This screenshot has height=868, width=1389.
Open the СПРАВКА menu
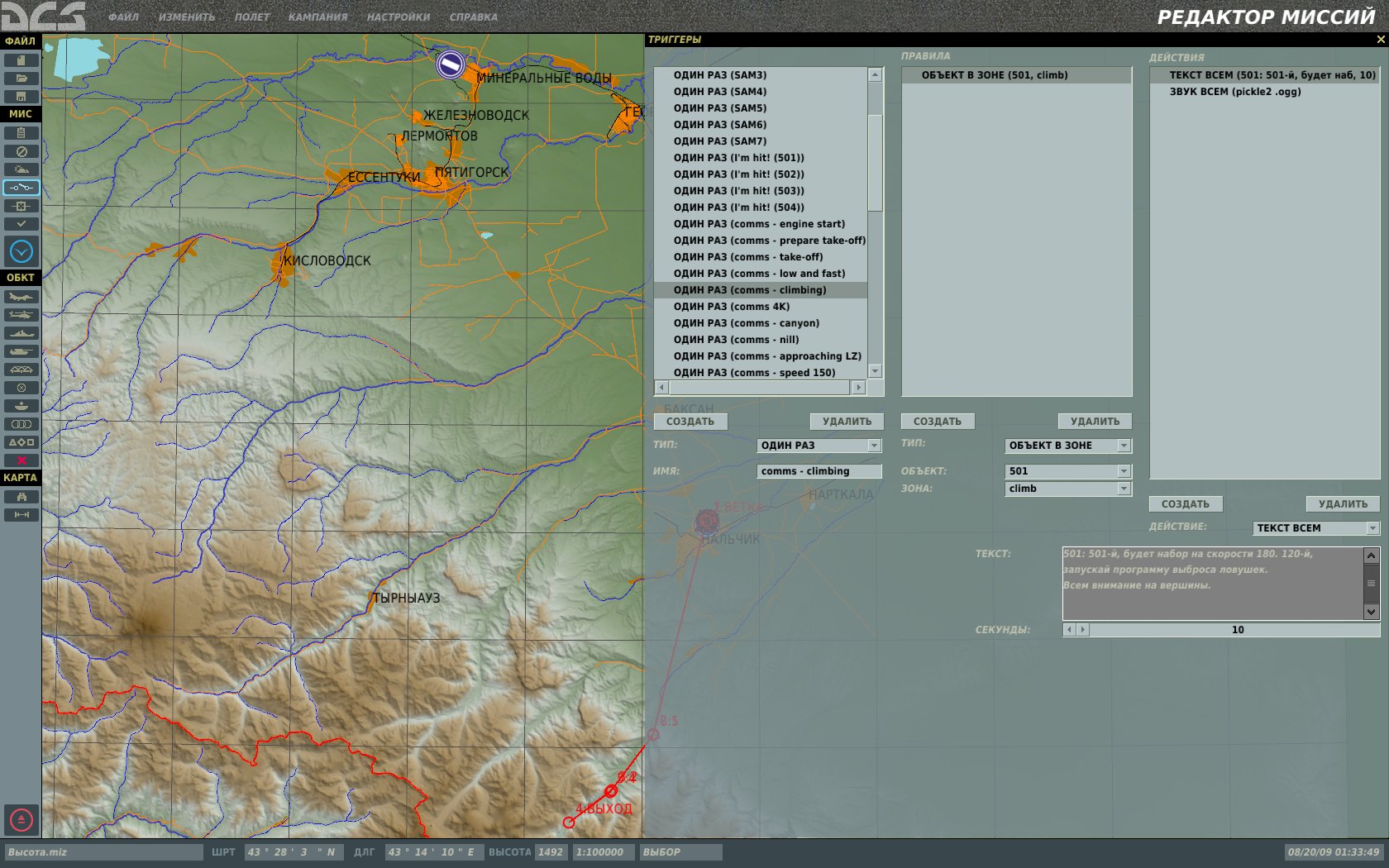tap(474, 17)
